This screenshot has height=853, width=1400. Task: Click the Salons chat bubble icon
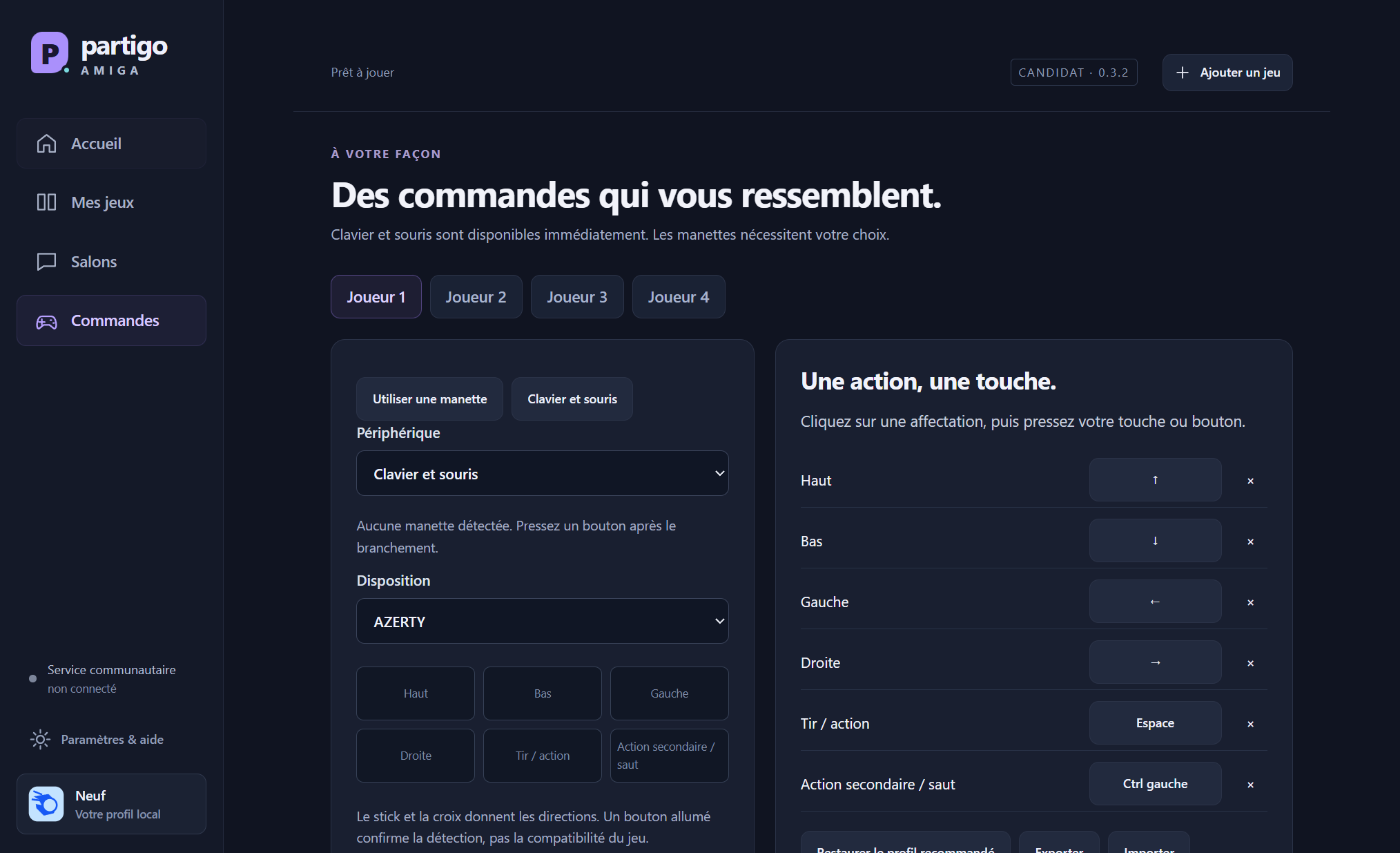tap(46, 262)
